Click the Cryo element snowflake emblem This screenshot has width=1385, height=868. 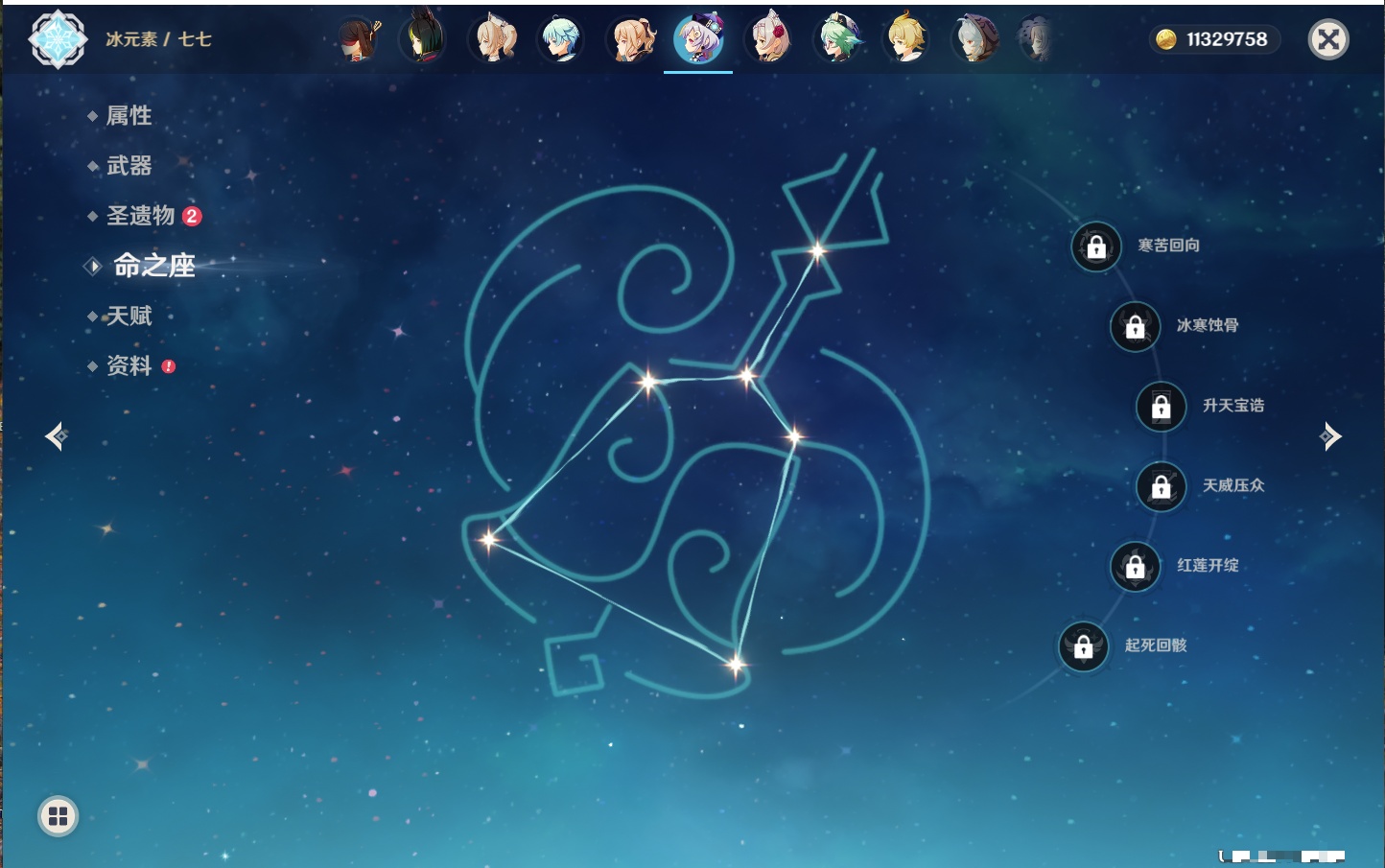pos(58,39)
